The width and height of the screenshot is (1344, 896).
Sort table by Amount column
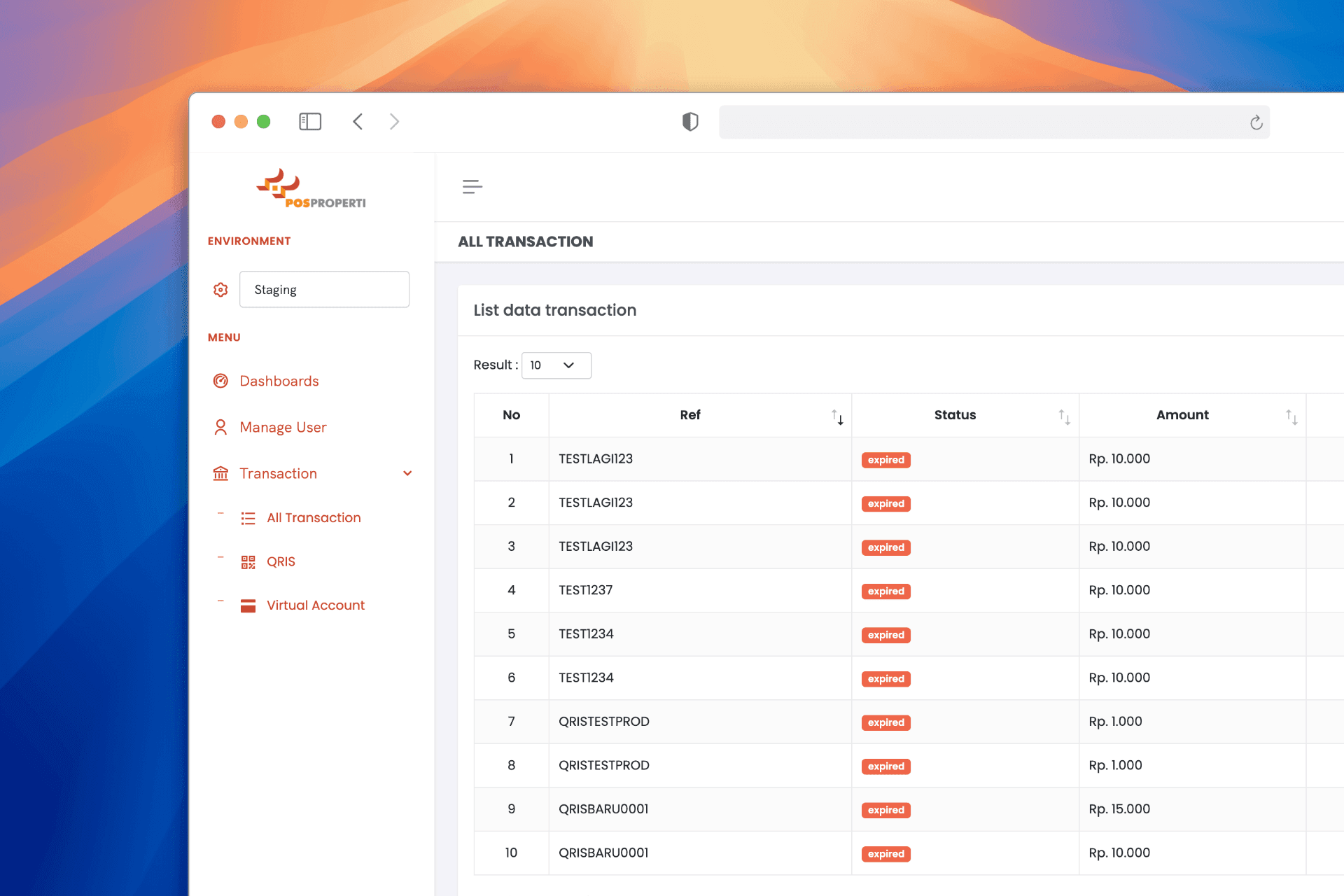pyautogui.click(x=1291, y=417)
